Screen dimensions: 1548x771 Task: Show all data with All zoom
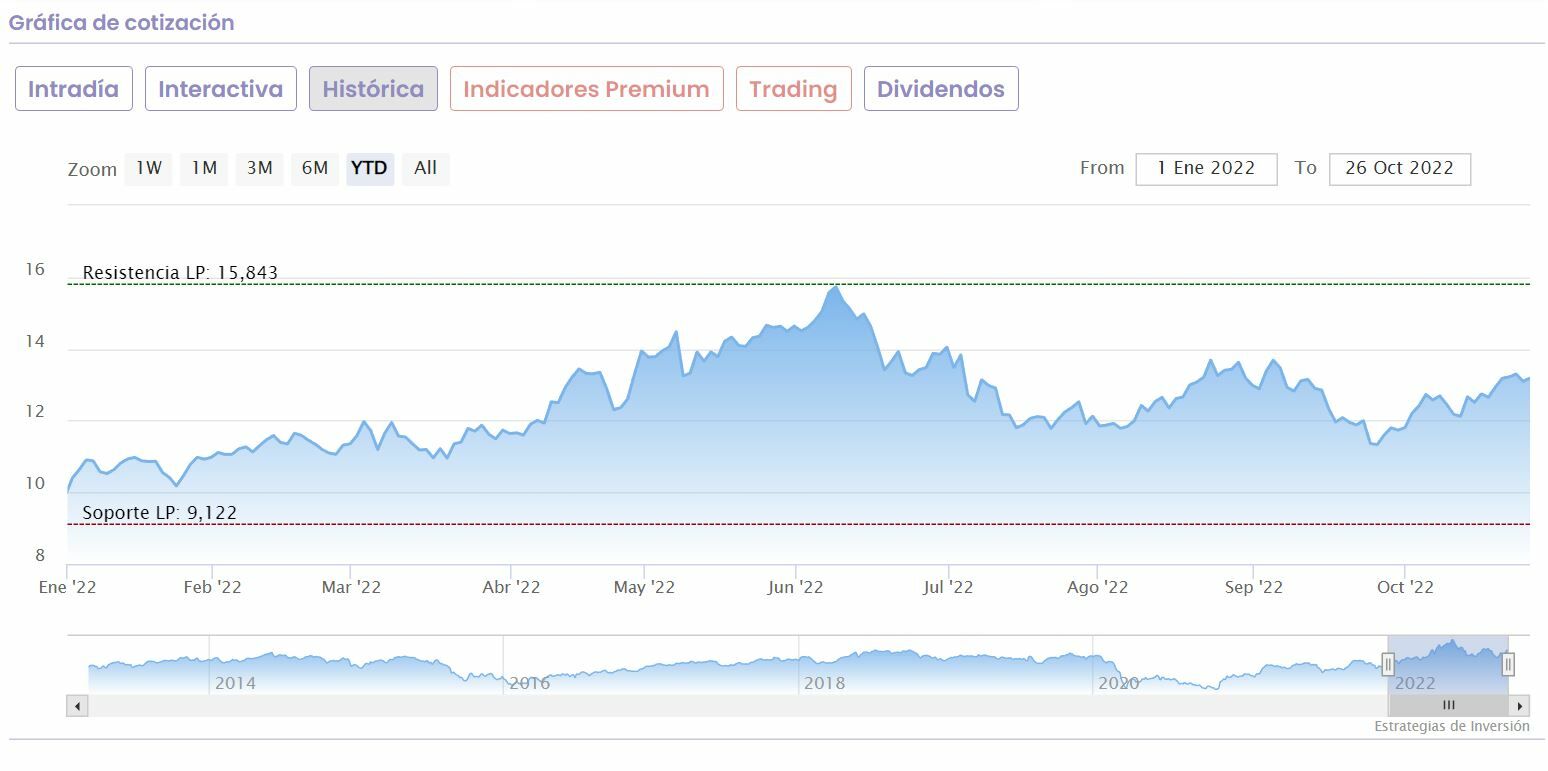tap(425, 169)
